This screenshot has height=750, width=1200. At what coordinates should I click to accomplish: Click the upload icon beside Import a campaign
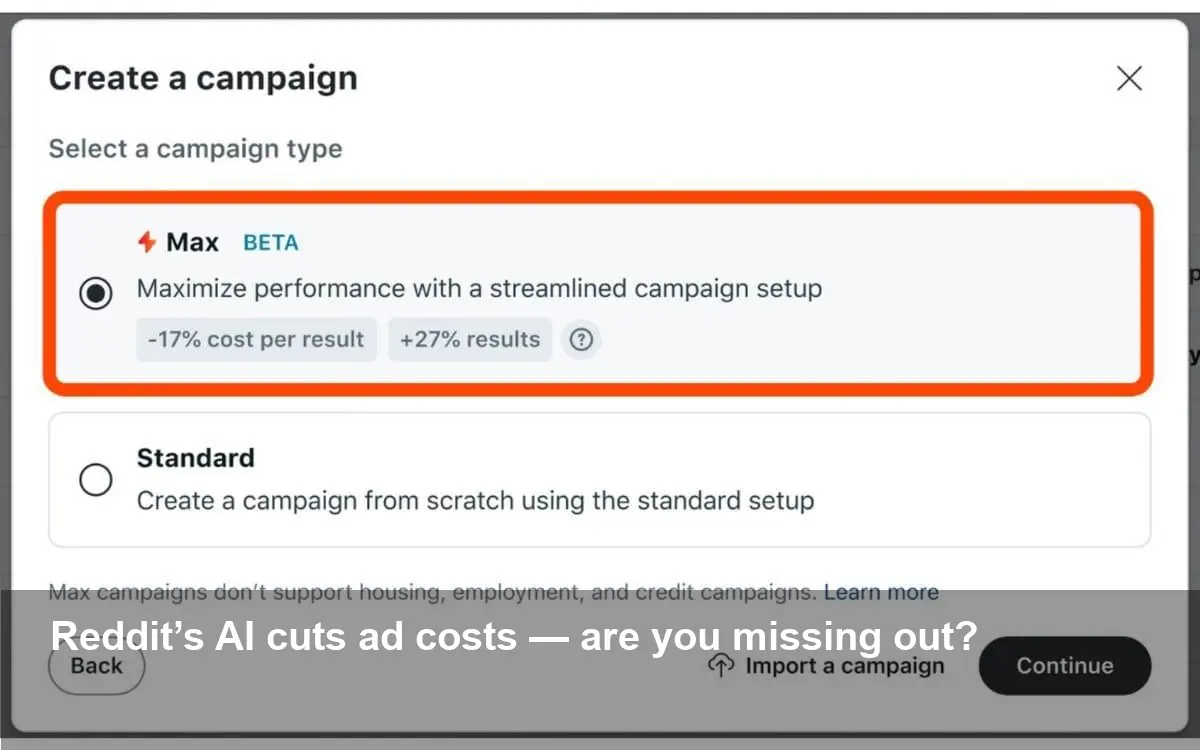point(719,665)
